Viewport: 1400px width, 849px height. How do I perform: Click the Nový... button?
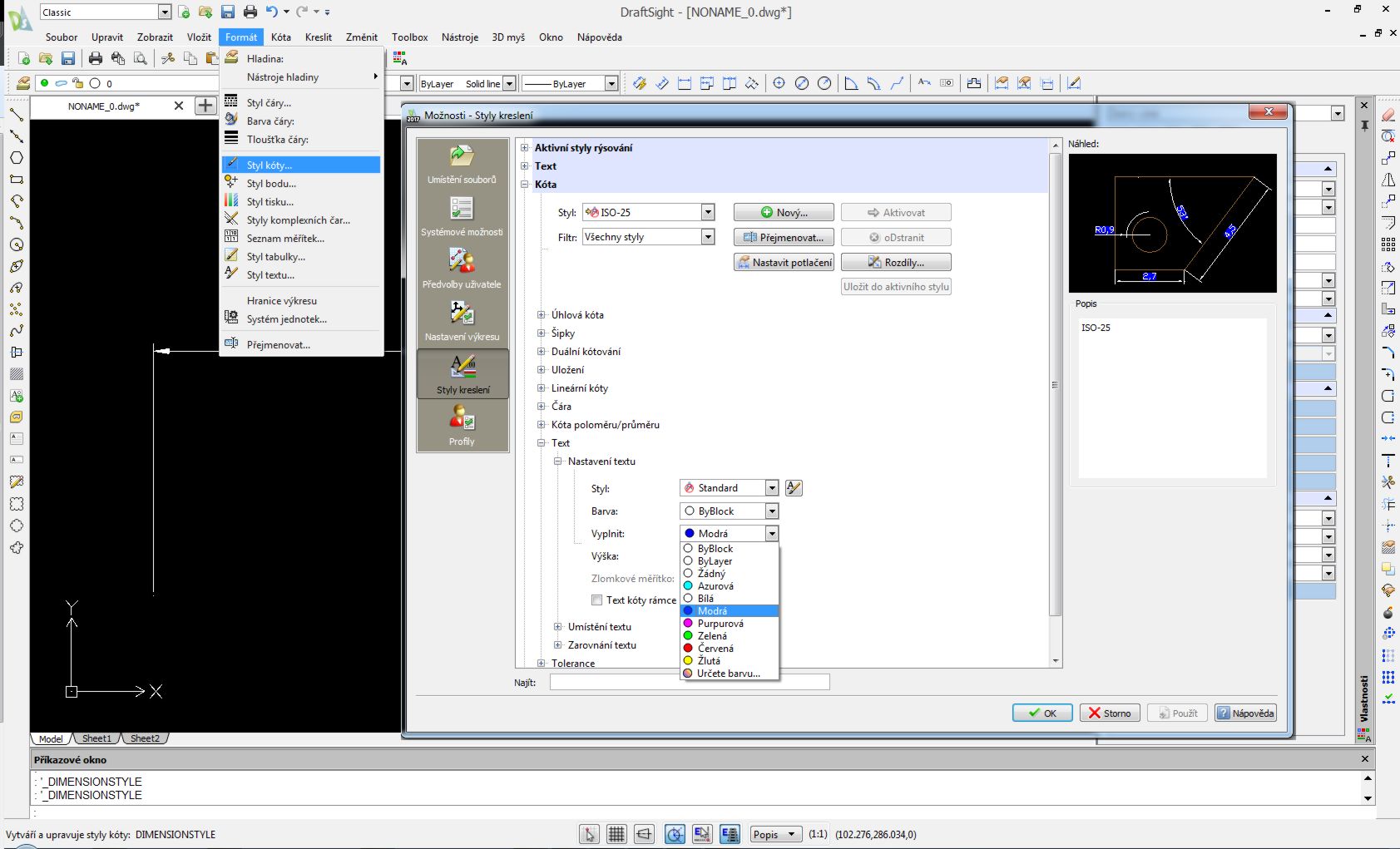pos(784,213)
